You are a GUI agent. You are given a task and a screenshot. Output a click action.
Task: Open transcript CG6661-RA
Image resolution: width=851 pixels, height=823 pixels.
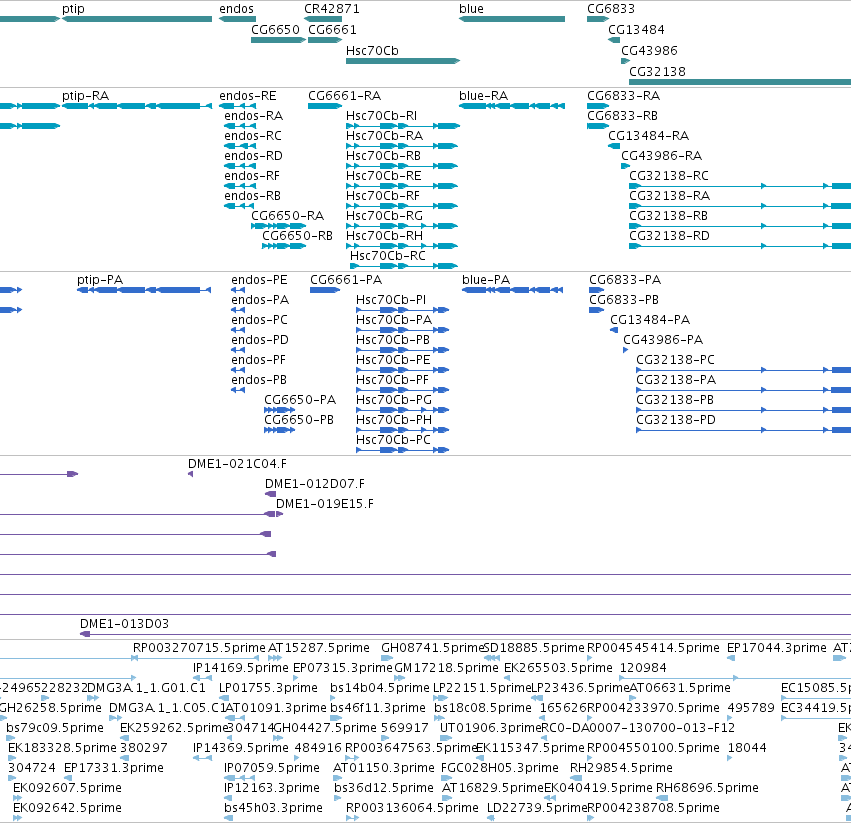(x=345, y=96)
